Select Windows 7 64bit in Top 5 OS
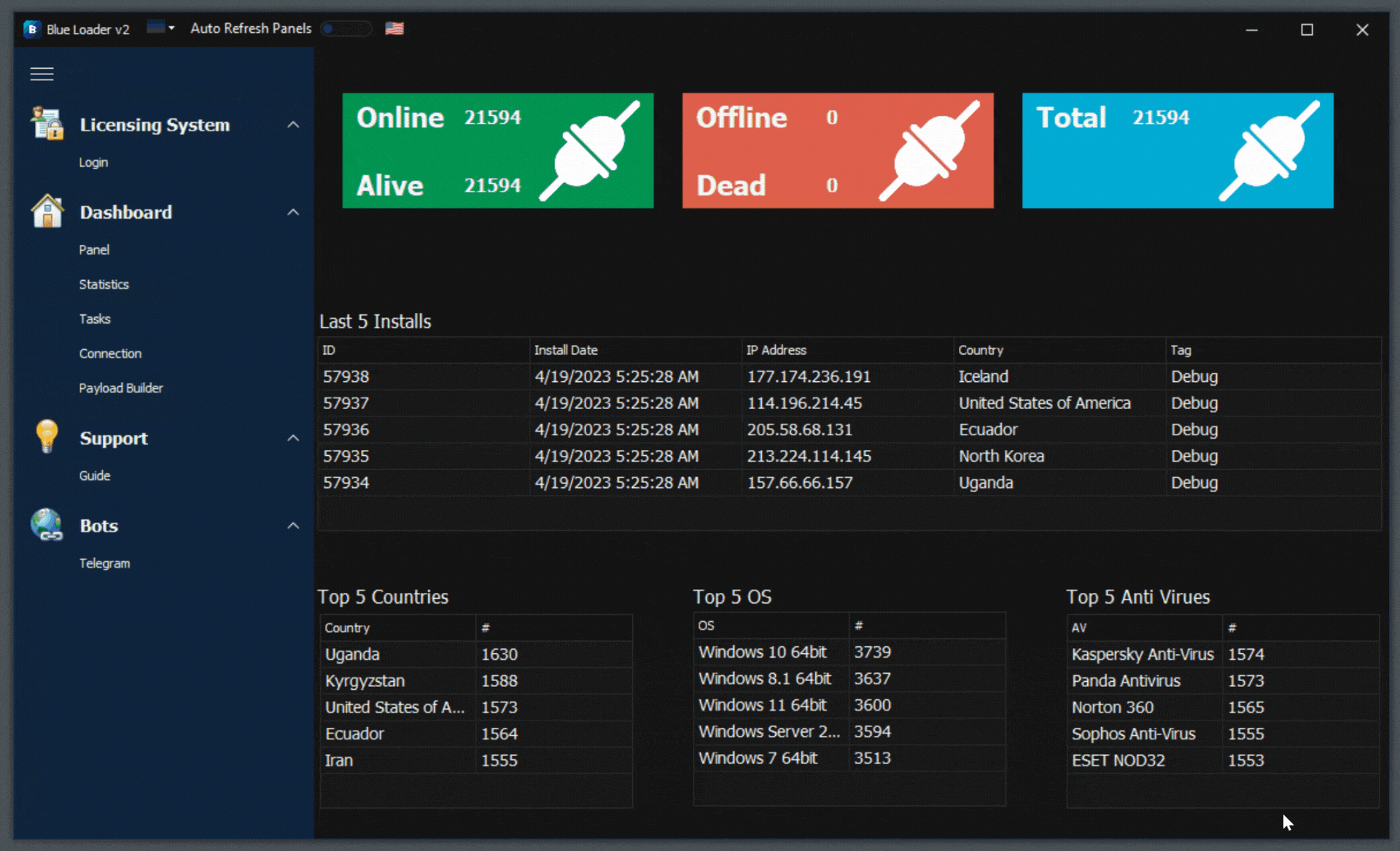This screenshot has width=1400, height=851. tap(849, 758)
